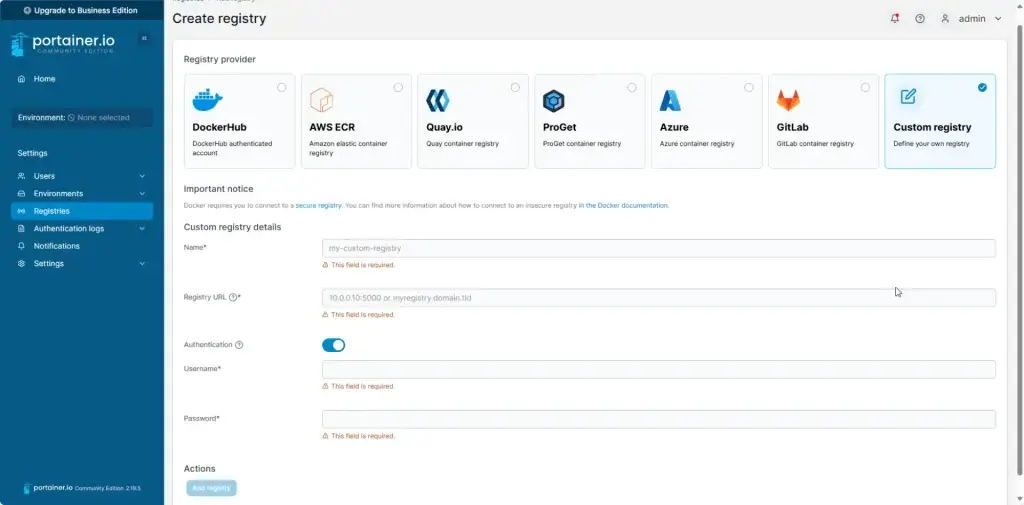Click the Home house icon in the sidebar

click(22, 79)
